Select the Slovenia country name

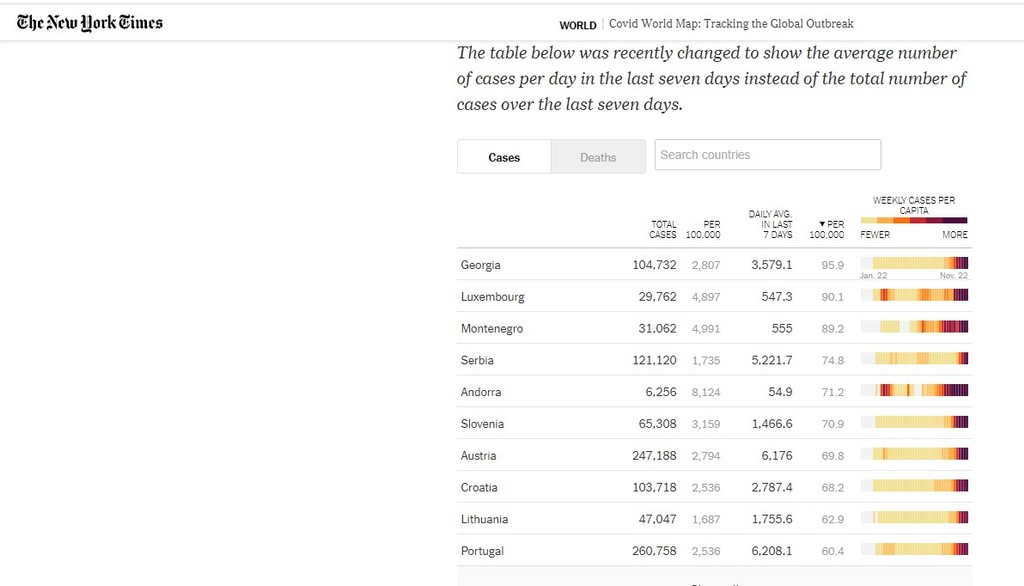[482, 424]
